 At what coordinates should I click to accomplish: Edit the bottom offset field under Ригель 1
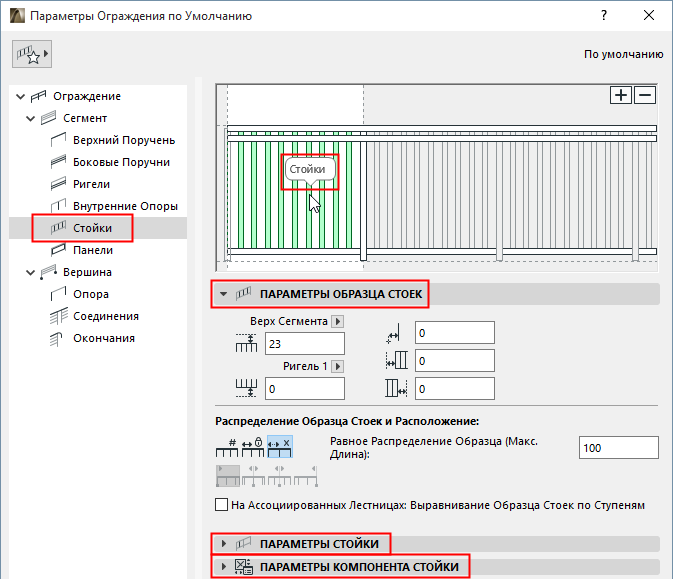point(305,388)
